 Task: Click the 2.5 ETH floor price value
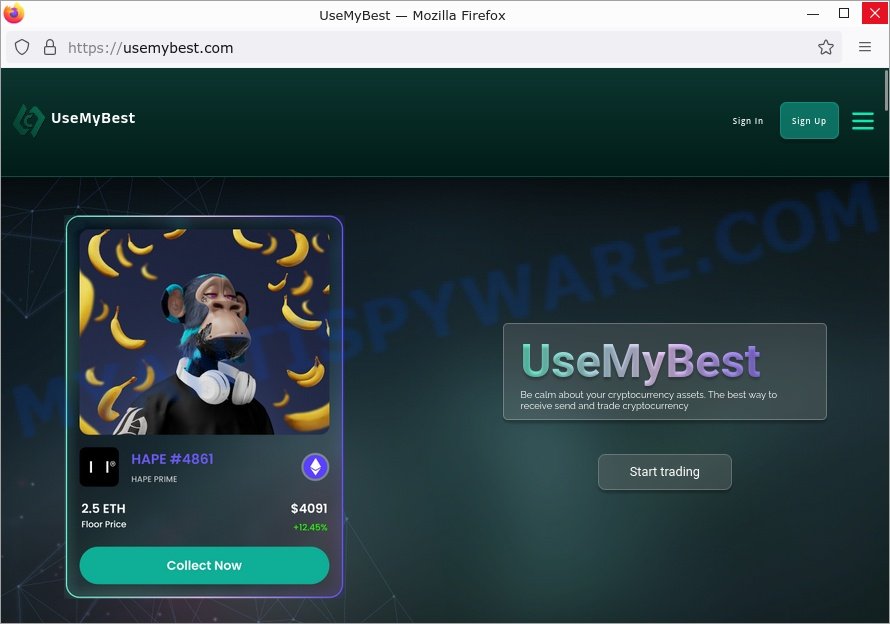coord(103,508)
